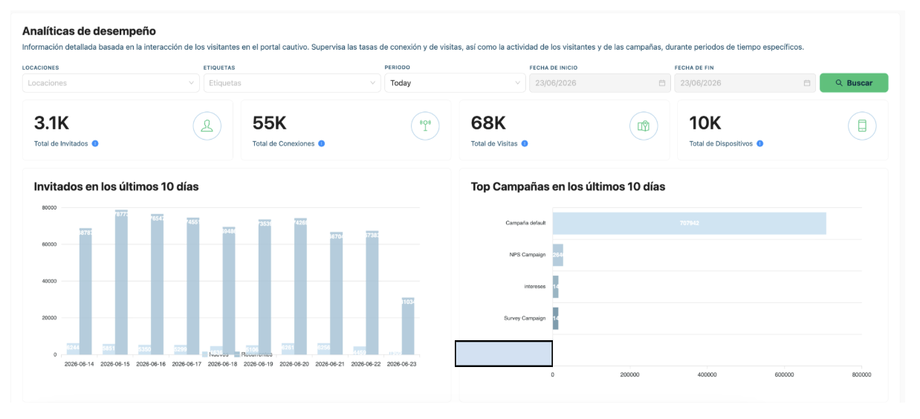
Task: Click info icon next to Total de Dispositivos
Action: [760, 143]
